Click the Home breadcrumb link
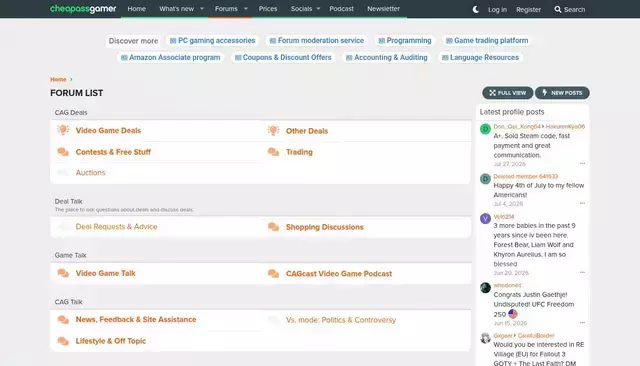The height and width of the screenshot is (366, 640). tap(58, 79)
